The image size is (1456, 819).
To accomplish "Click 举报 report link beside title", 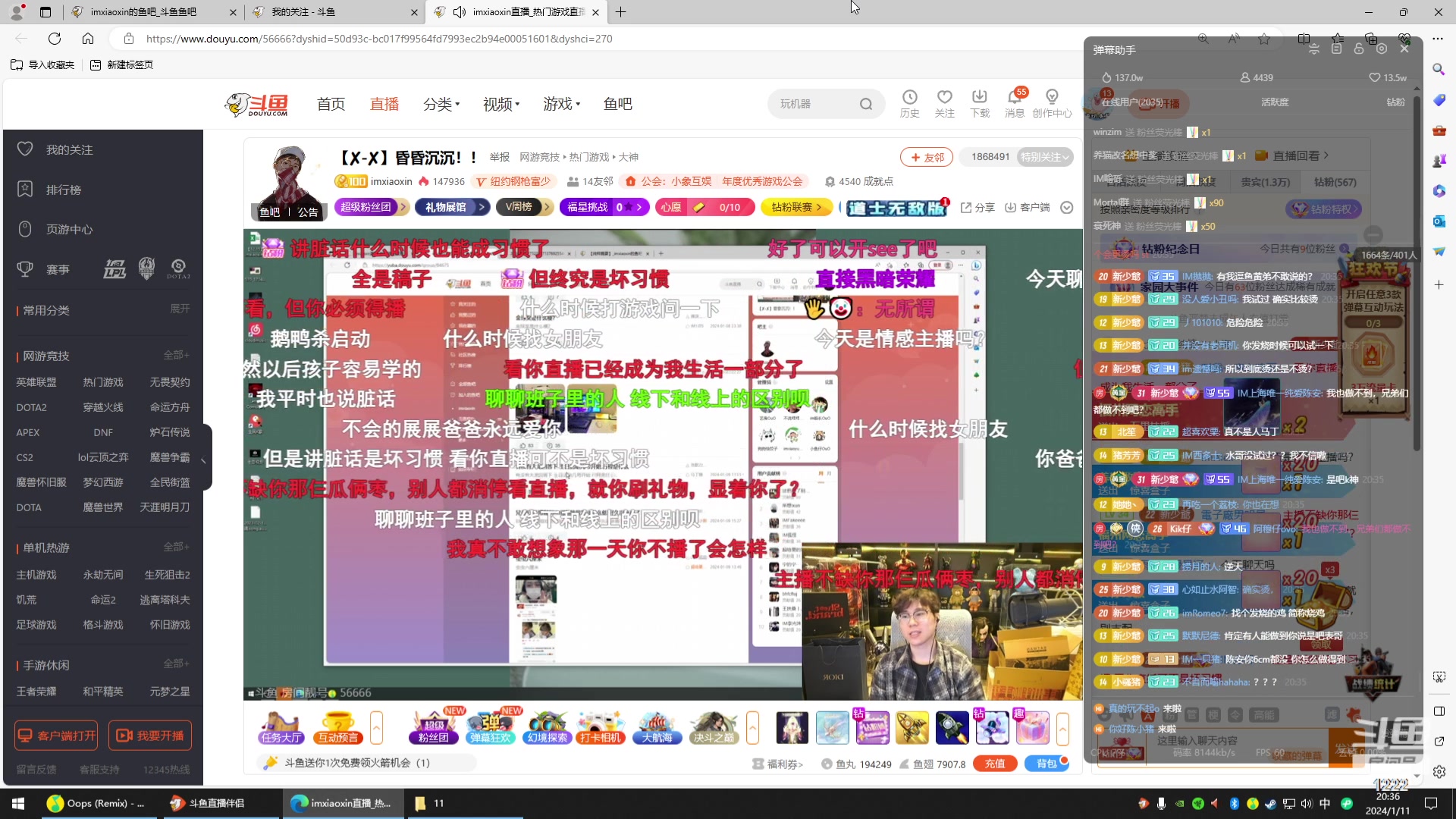I will click(x=499, y=157).
